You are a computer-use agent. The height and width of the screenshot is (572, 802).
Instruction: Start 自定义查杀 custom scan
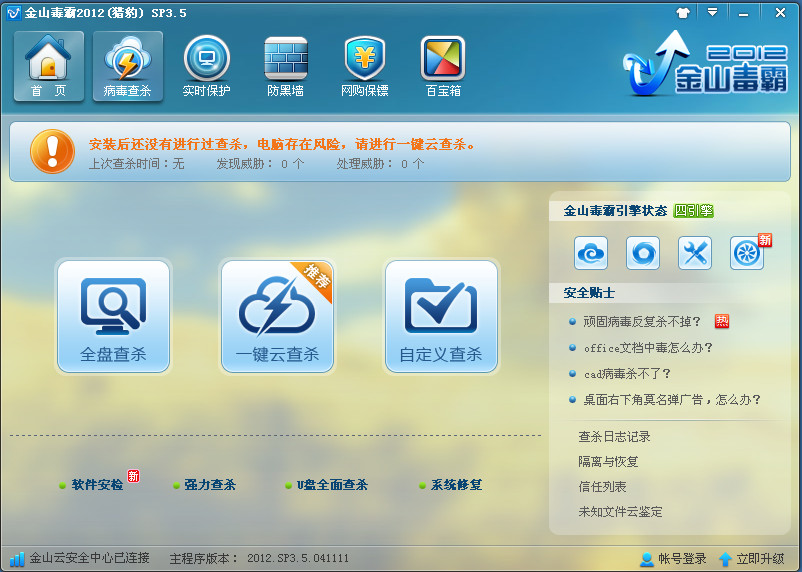coord(441,316)
